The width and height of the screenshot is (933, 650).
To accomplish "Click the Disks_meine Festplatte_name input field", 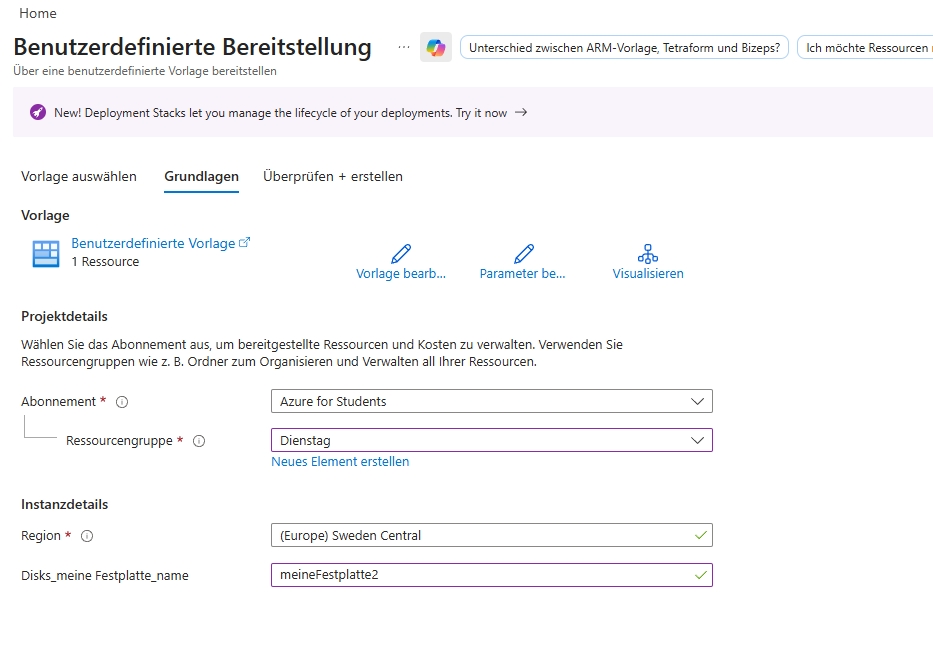I will pyautogui.click(x=480, y=575).
